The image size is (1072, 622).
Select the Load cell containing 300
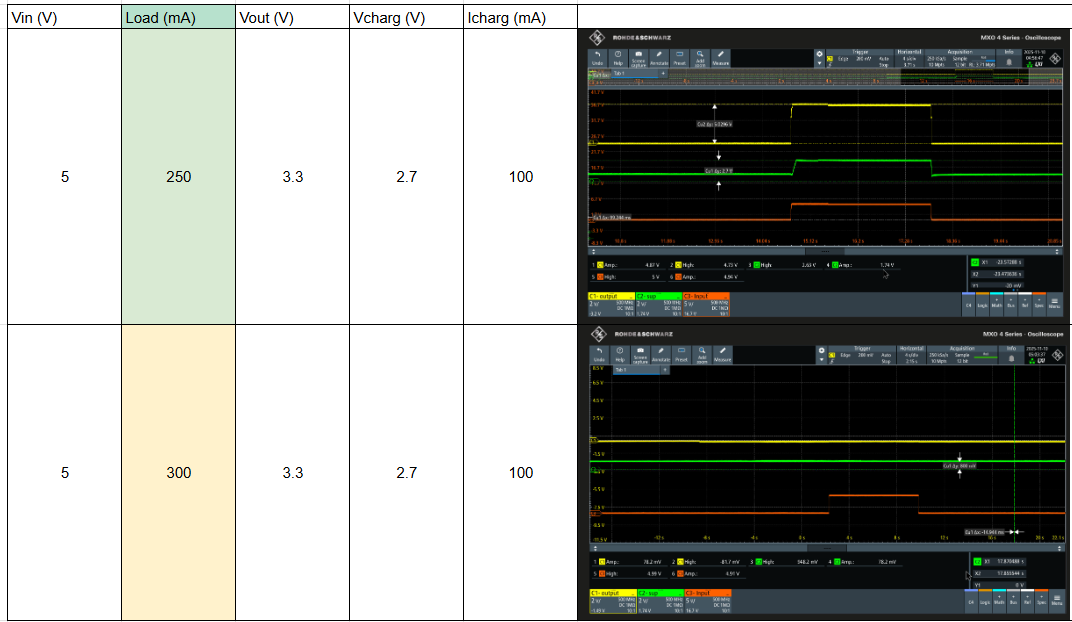point(178,472)
